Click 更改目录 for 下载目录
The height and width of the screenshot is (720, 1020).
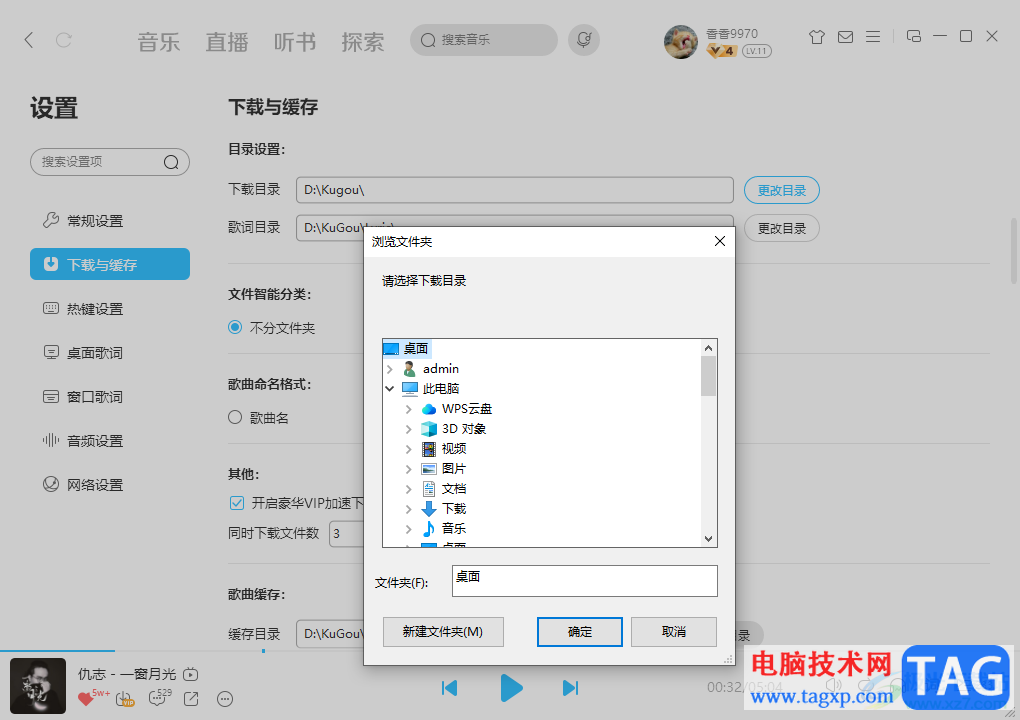point(781,190)
